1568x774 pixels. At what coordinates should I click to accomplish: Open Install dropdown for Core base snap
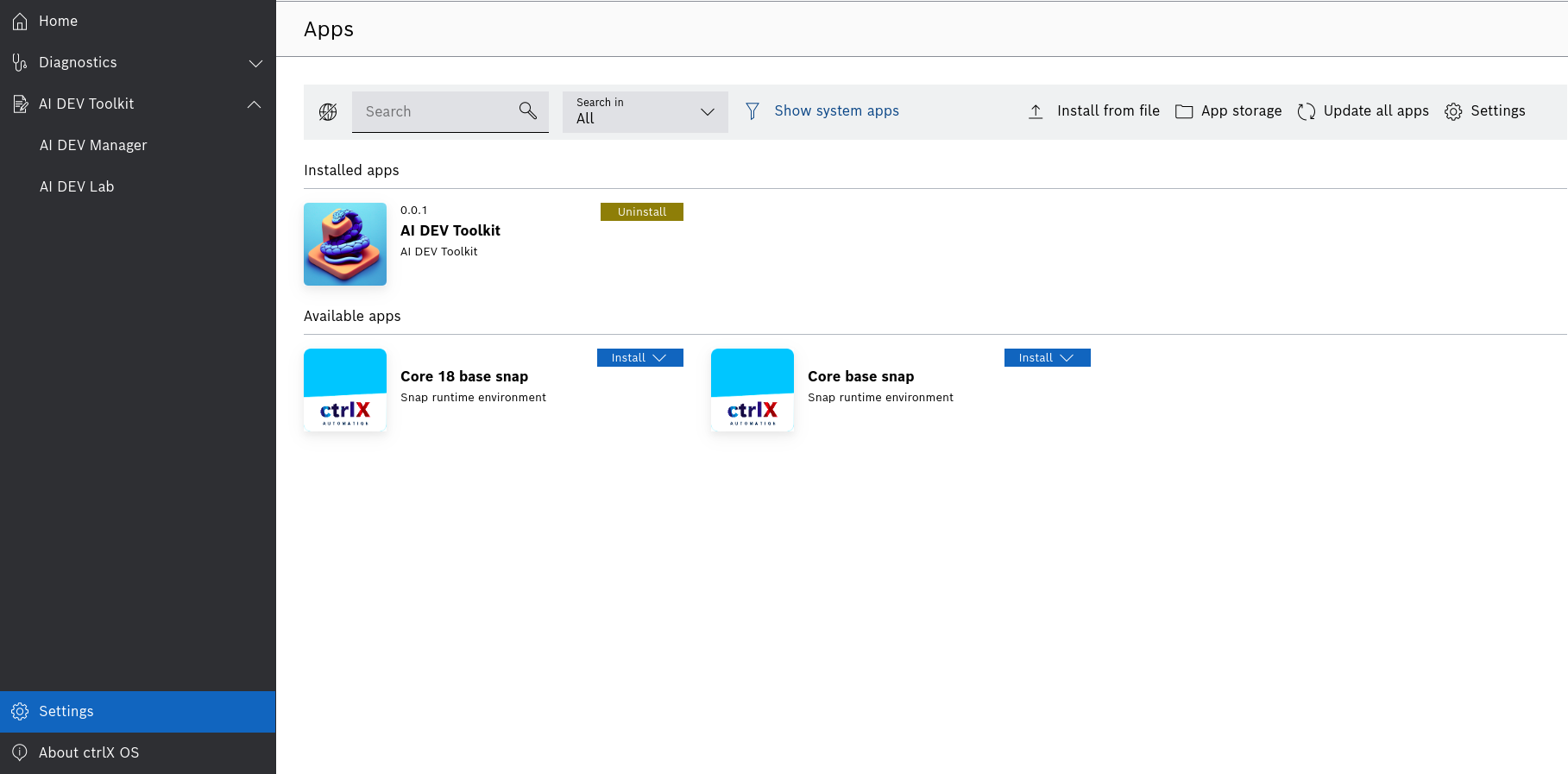coord(1048,357)
